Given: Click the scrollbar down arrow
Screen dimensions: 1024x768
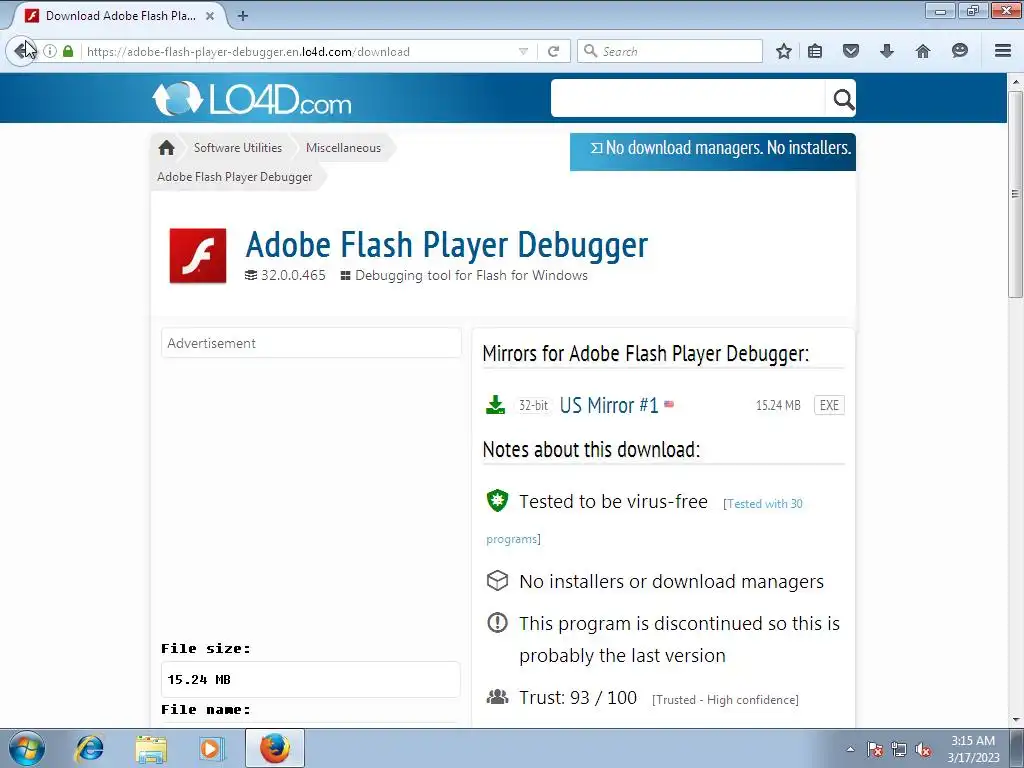Looking at the screenshot, I should pyautogui.click(x=1015, y=720).
